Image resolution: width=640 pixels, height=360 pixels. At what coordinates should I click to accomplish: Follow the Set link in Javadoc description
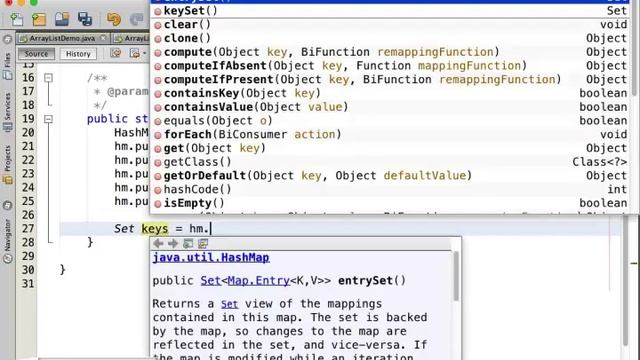point(229,304)
